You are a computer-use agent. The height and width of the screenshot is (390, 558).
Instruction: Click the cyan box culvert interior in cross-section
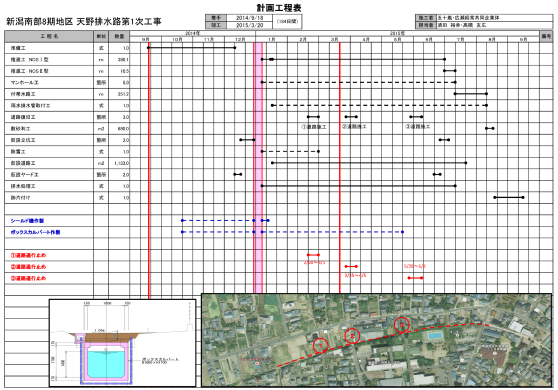coord(106,364)
